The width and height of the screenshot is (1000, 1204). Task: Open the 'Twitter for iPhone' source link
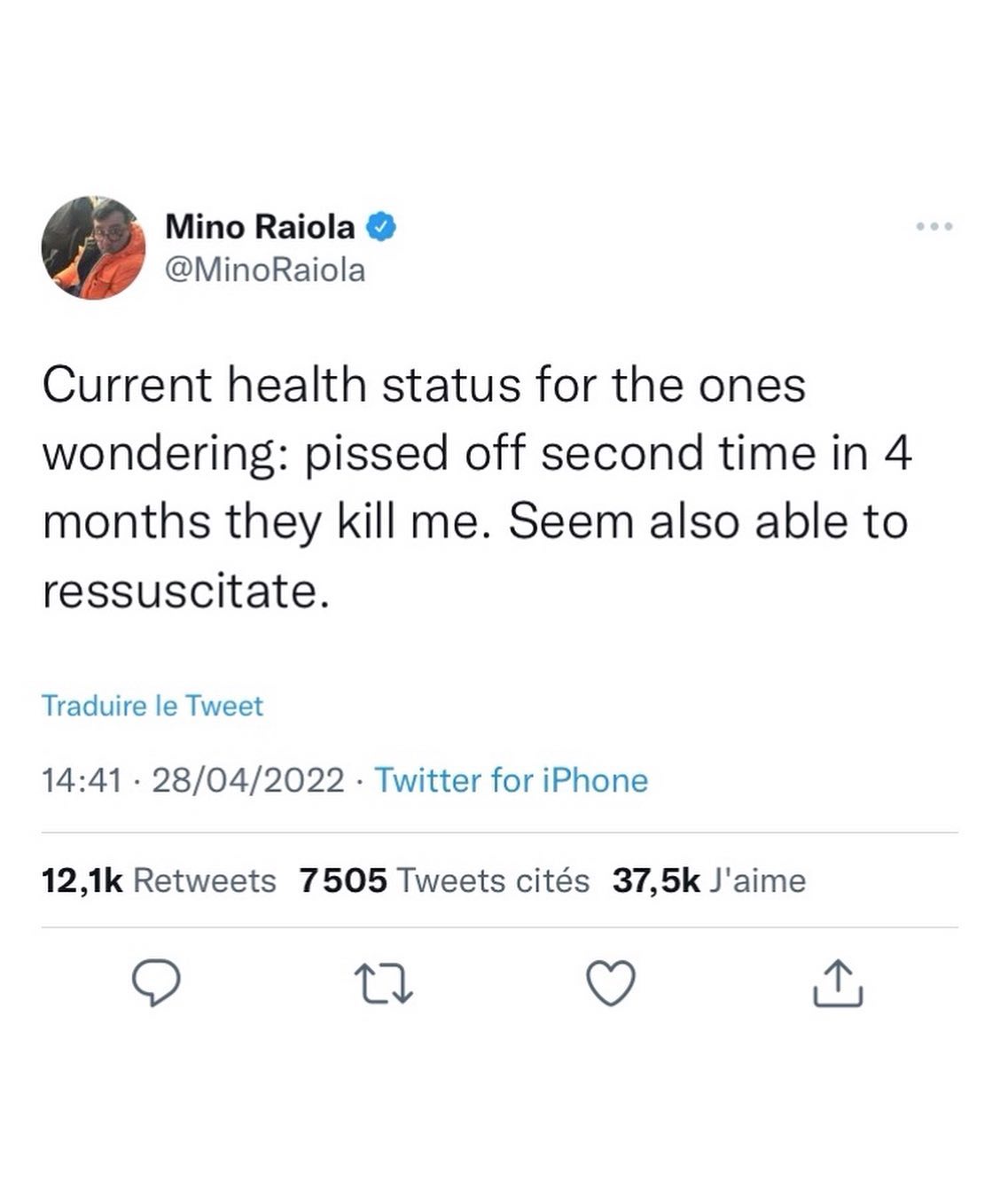coord(511,780)
